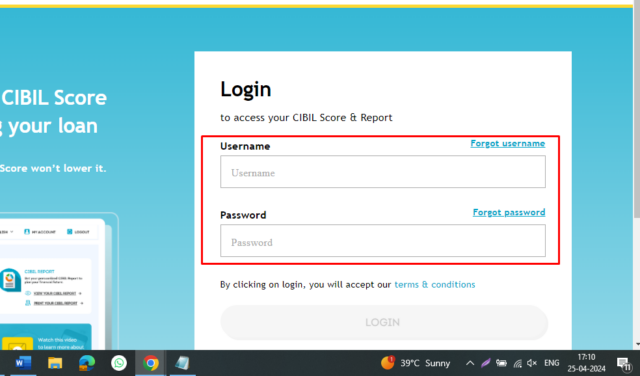Viewport: 640px width, 376px height.
Task: Open the terms & conditions link
Action: click(x=435, y=285)
